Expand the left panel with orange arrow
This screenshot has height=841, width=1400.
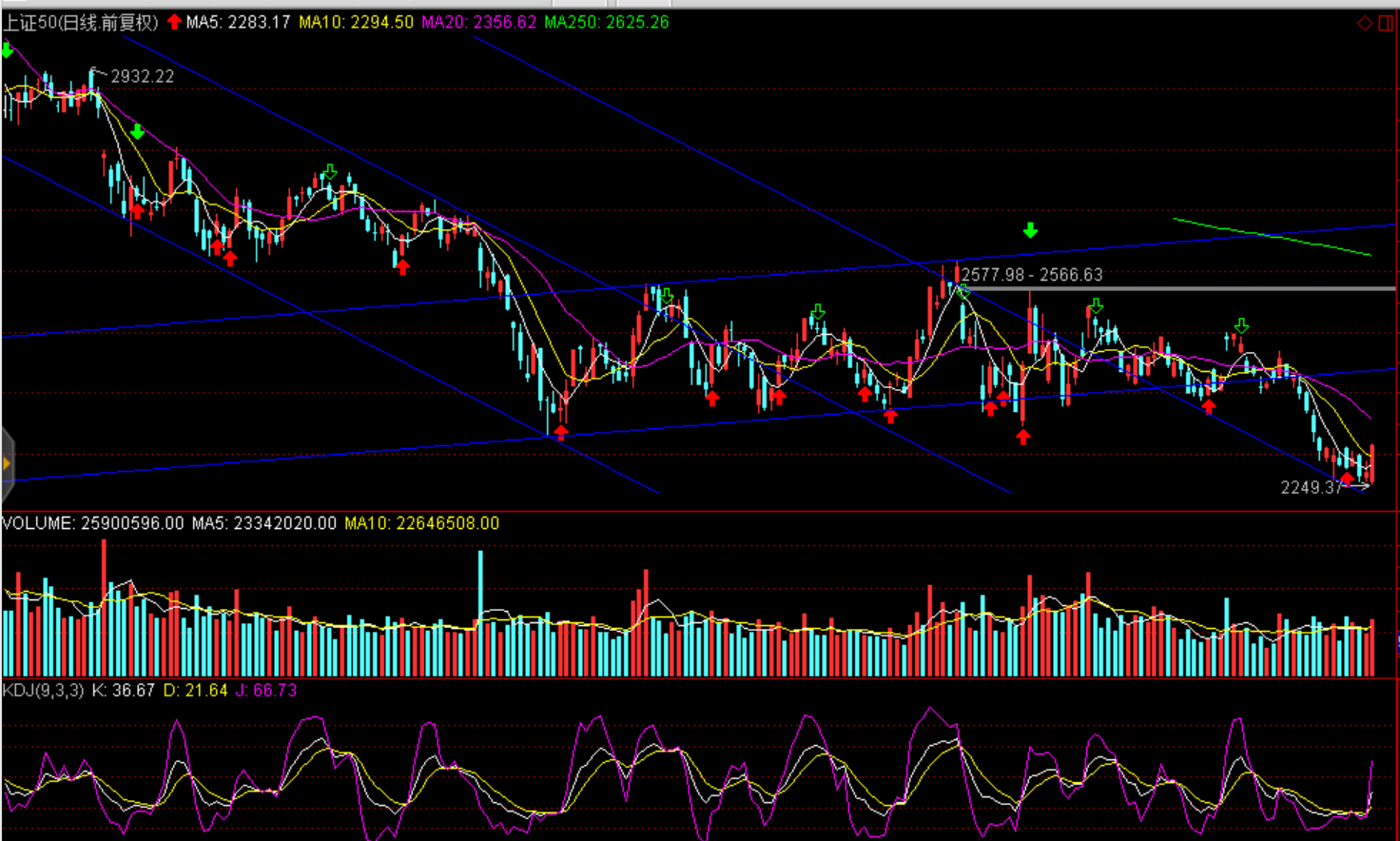coord(6,464)
